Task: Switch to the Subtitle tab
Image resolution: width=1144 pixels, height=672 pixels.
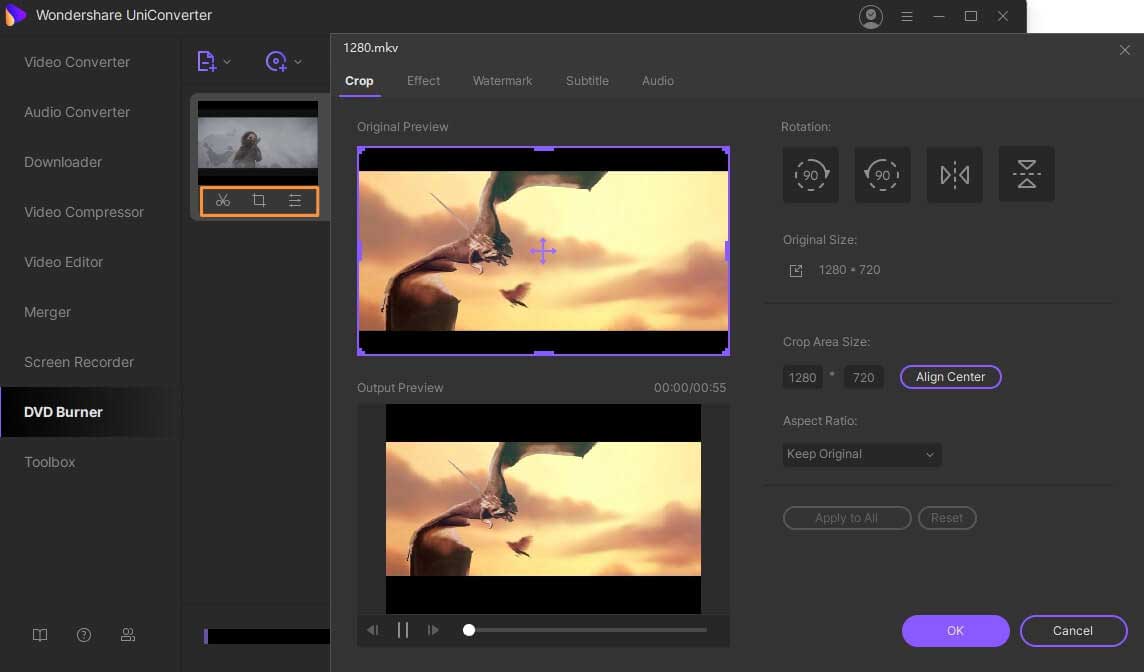Action: coord(587,81)
